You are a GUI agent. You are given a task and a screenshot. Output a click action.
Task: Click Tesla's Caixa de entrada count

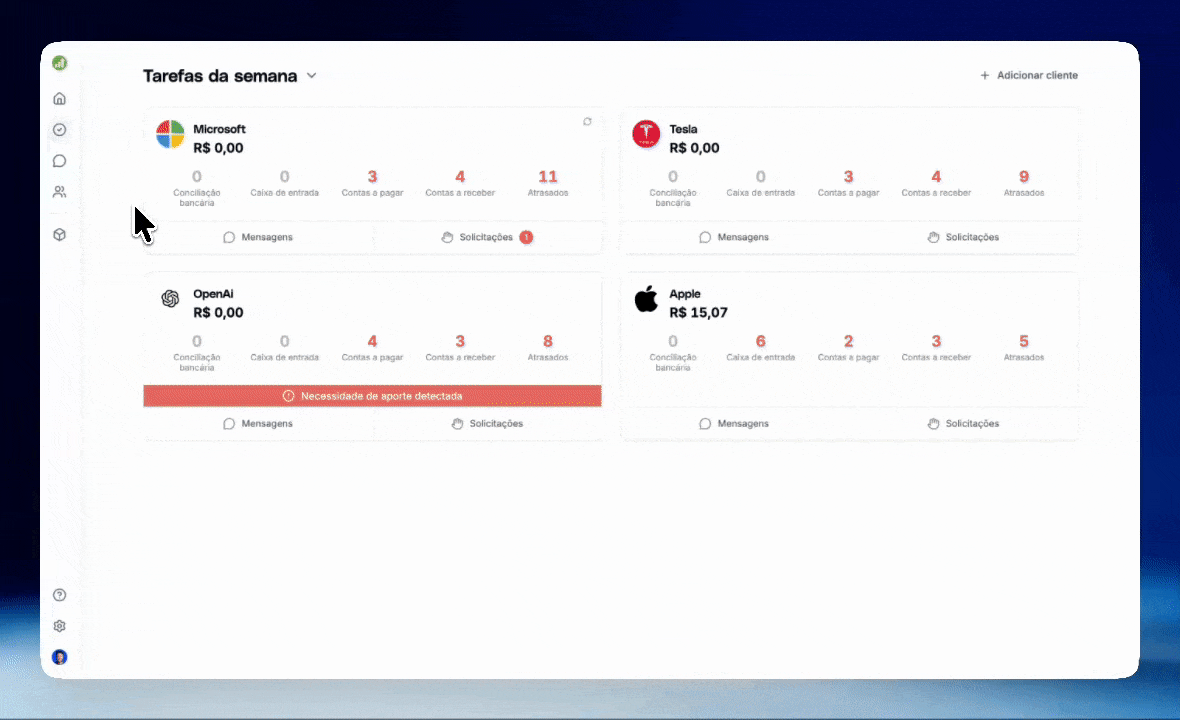(761, 177)
